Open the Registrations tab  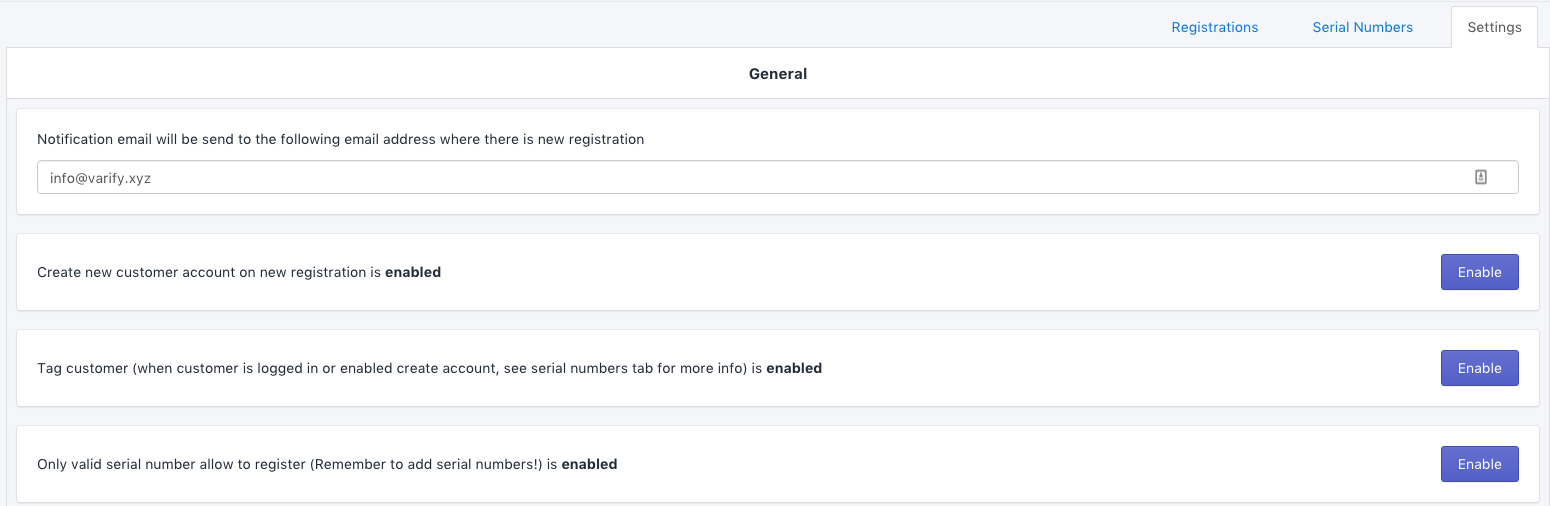pos(1214,27)
